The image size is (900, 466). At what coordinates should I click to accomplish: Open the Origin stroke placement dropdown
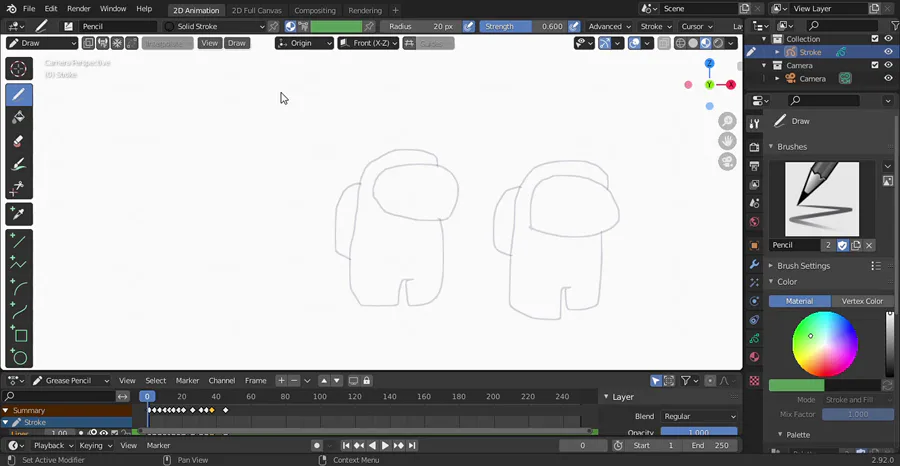coord(304,43)
